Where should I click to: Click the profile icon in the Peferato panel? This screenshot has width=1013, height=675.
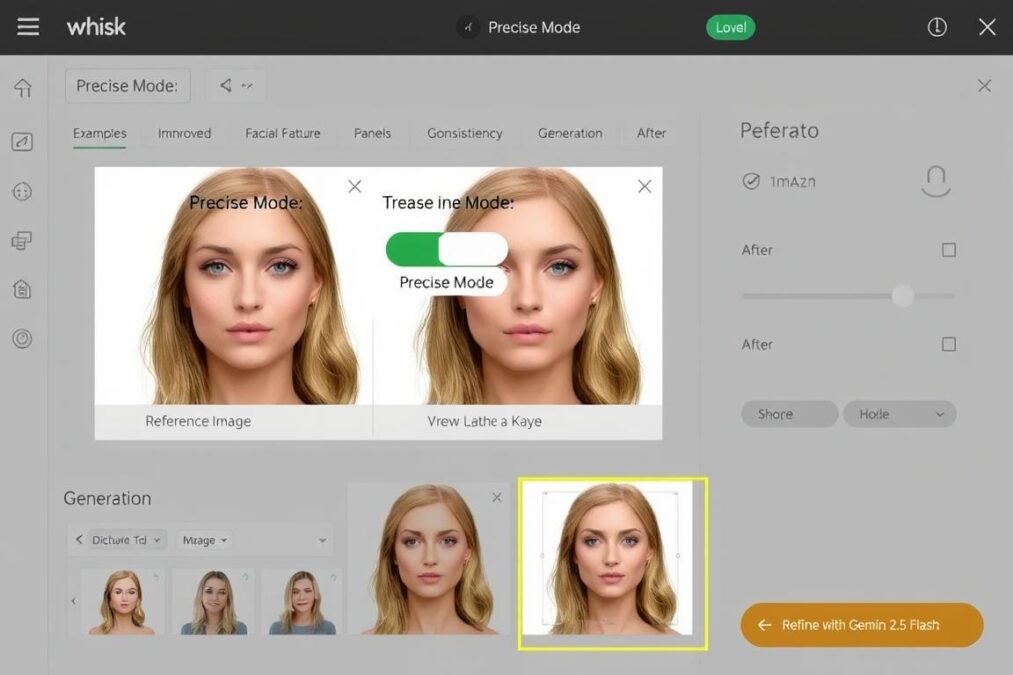935,181
